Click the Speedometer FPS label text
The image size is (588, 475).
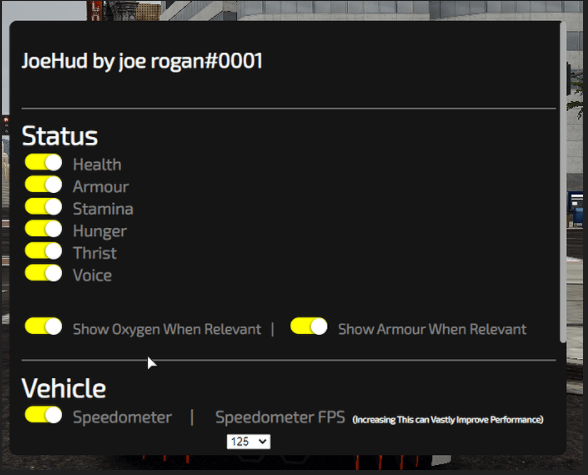pyautogui.click(x=280, y=417)
